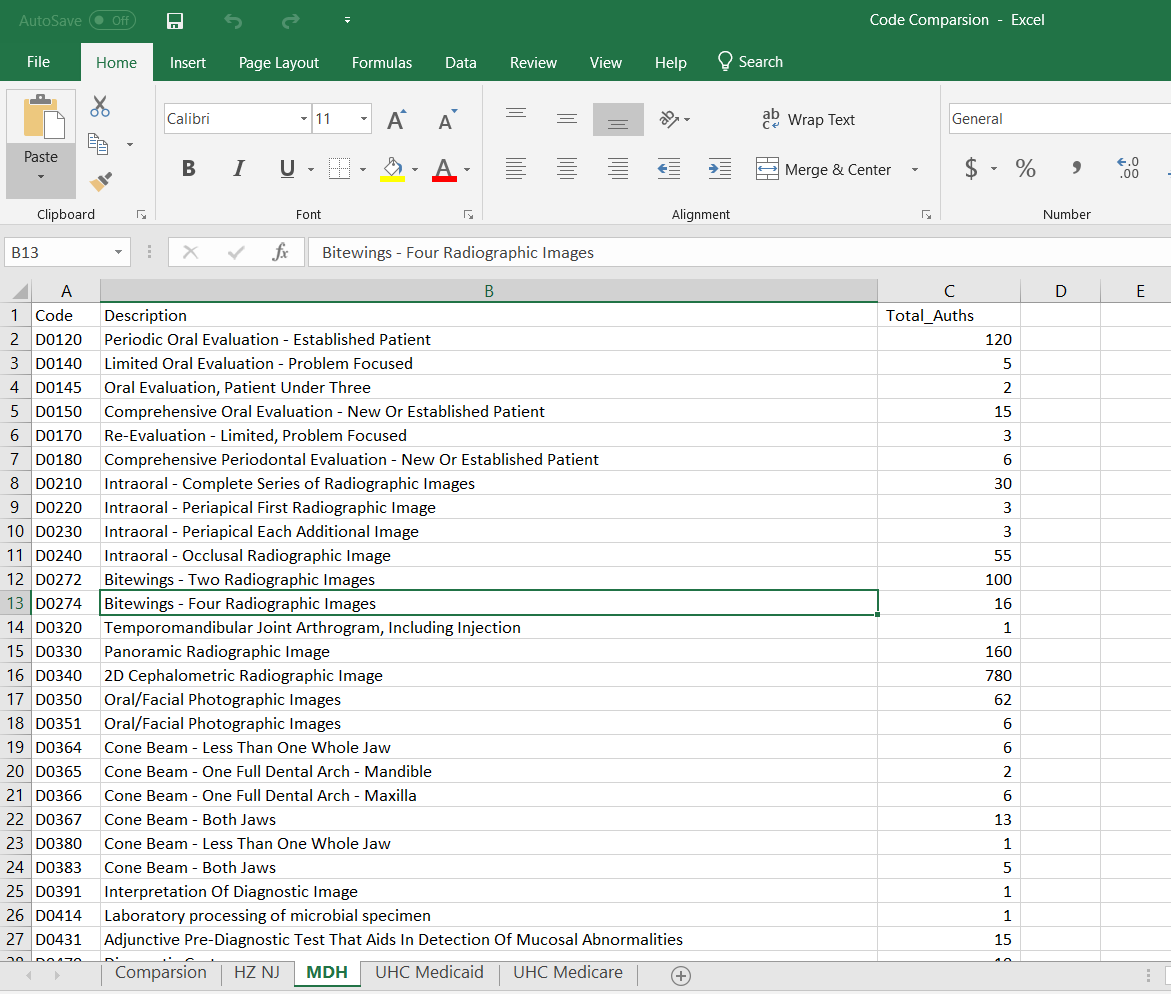Click the Undo arrow
Screen dimensions: 1171x994
232,20
